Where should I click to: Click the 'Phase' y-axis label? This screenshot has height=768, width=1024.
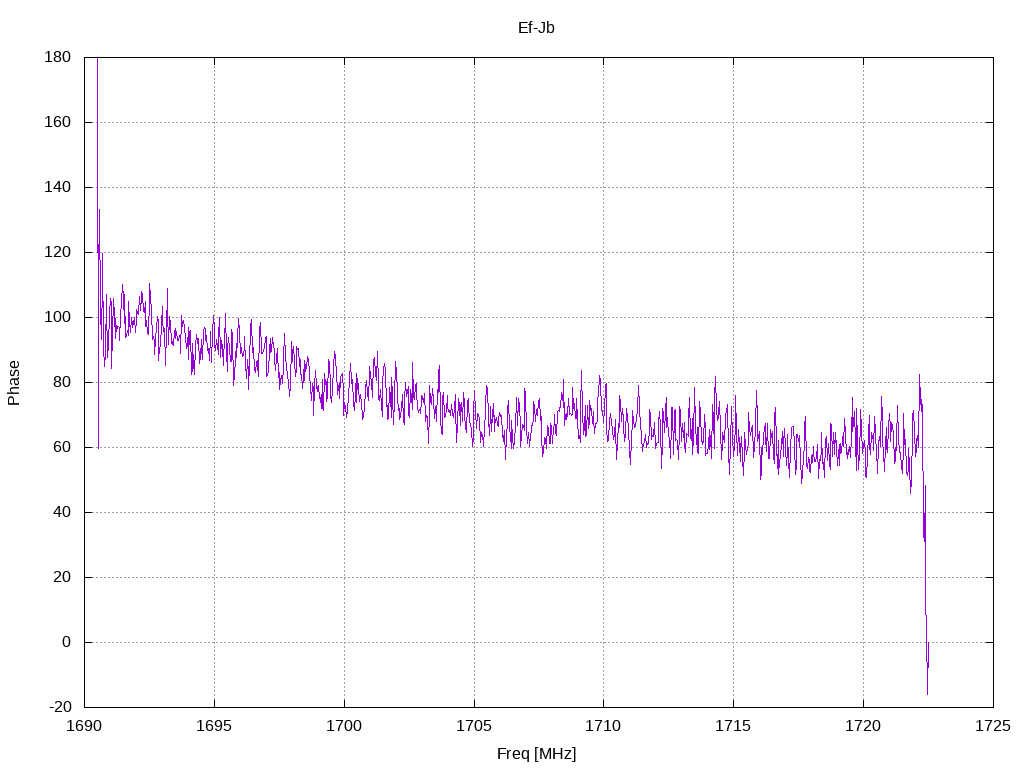(x=14, y=383)
